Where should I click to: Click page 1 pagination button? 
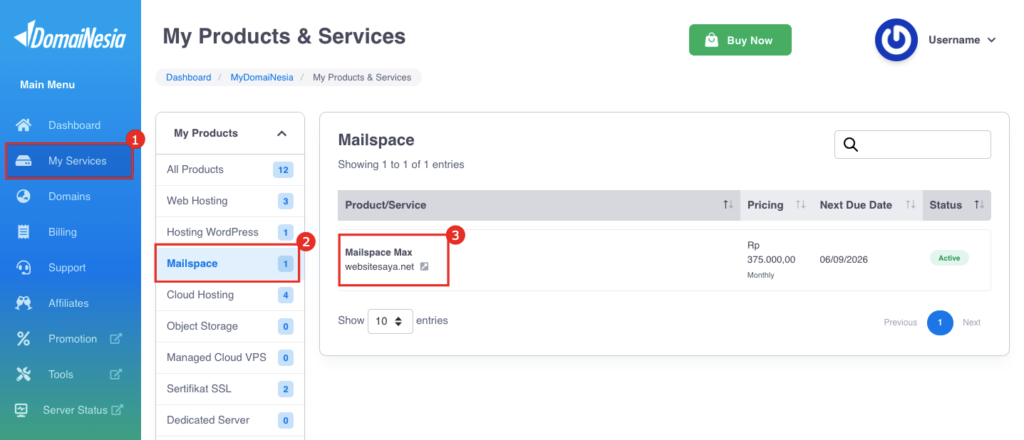point(940,322)
